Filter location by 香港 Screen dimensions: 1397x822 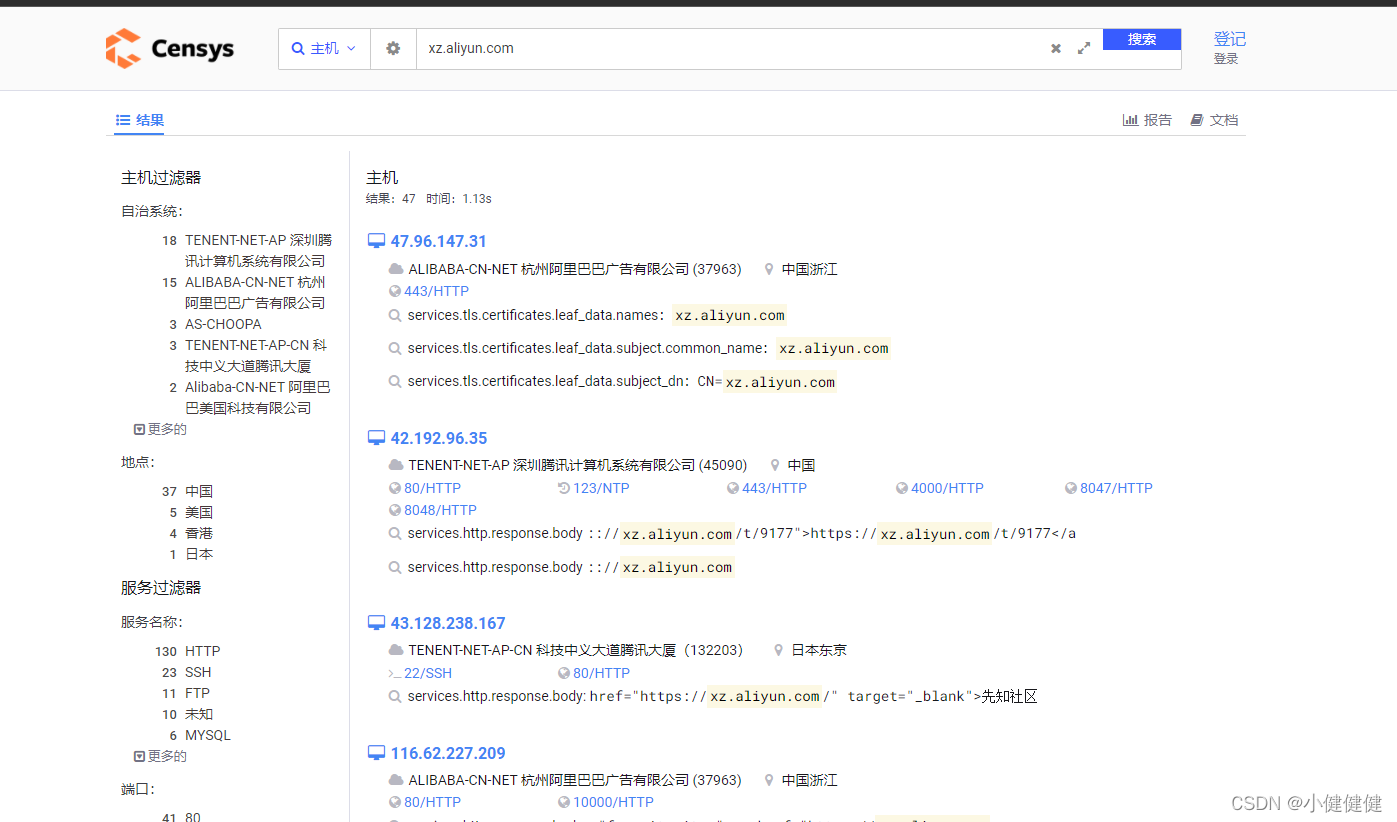pos(199,533)
